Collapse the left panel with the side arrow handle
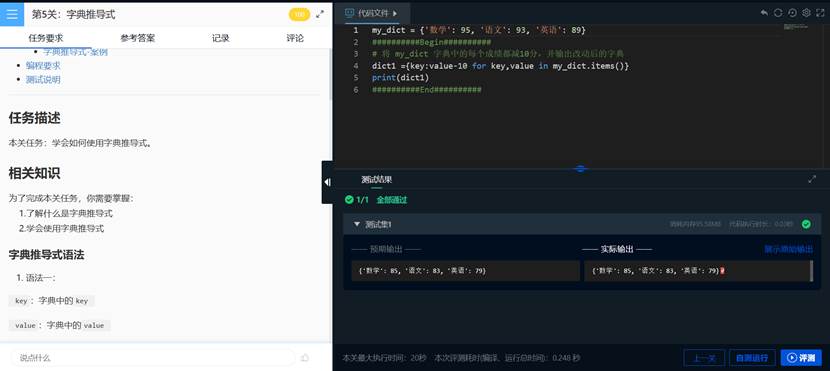This screenshot has height=371, width=830. pos(328,182)
